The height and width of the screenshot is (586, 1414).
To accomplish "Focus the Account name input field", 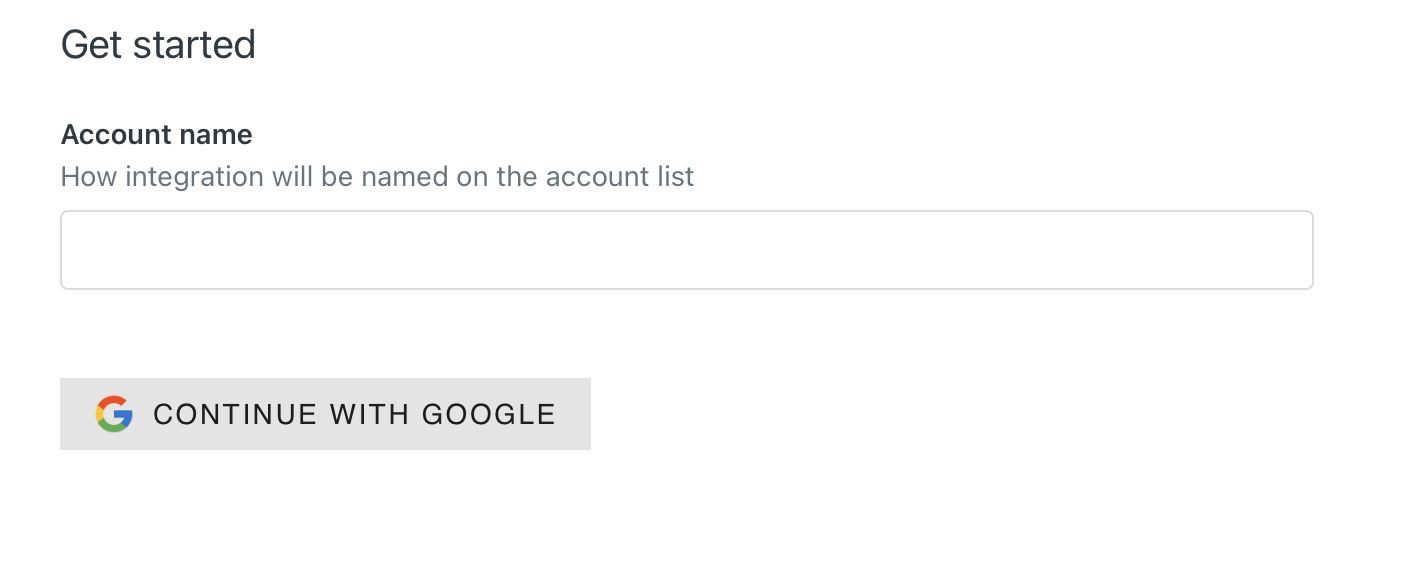I will click(687, 250).
